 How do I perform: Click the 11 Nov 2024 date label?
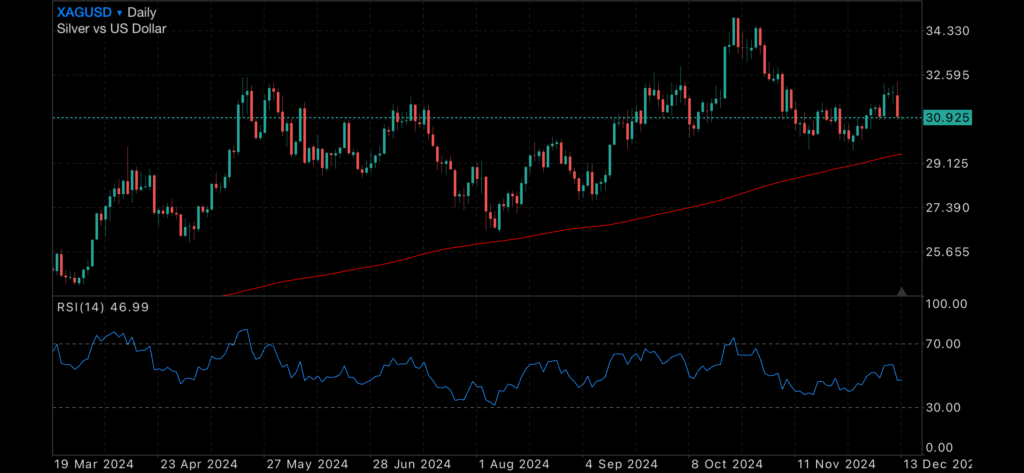coord(835,464)
